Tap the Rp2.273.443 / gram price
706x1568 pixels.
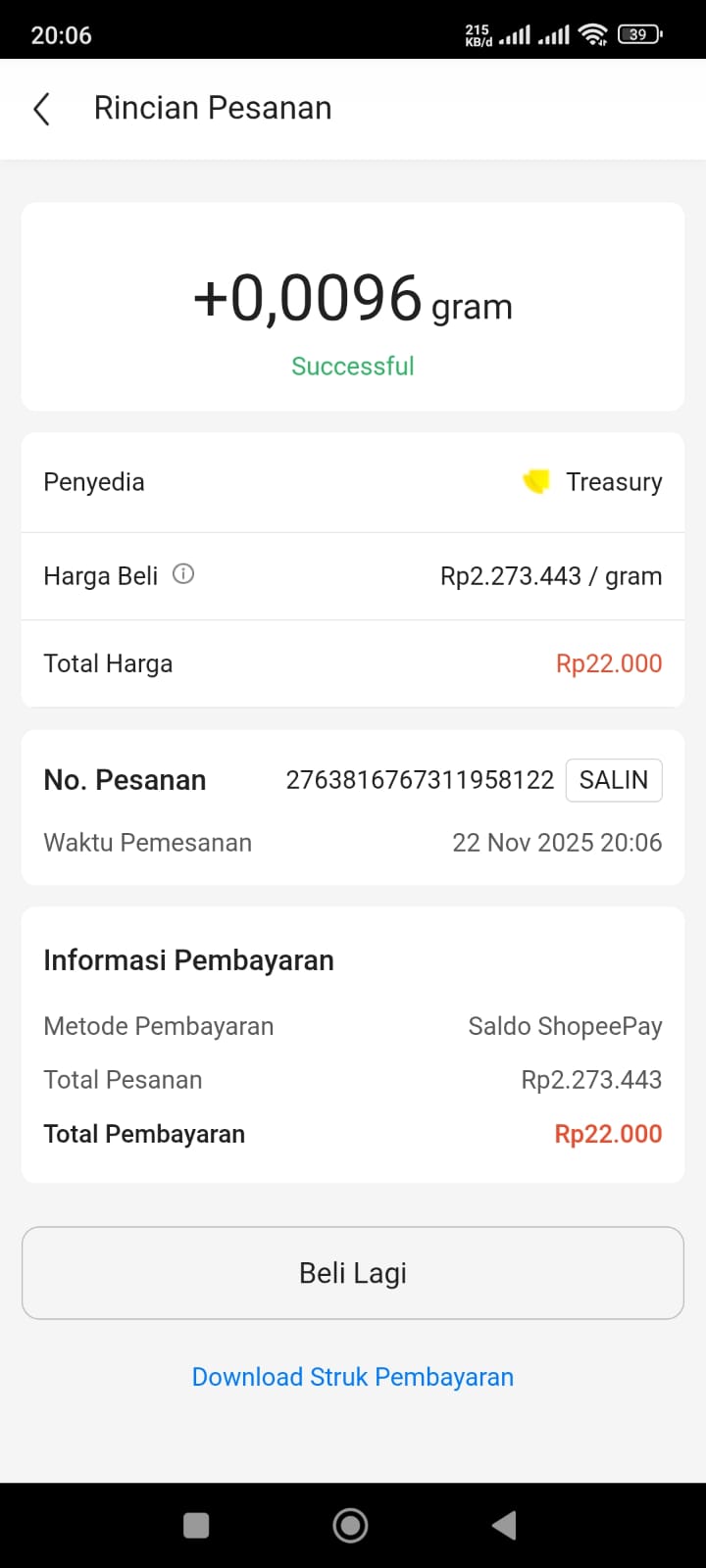551,576
